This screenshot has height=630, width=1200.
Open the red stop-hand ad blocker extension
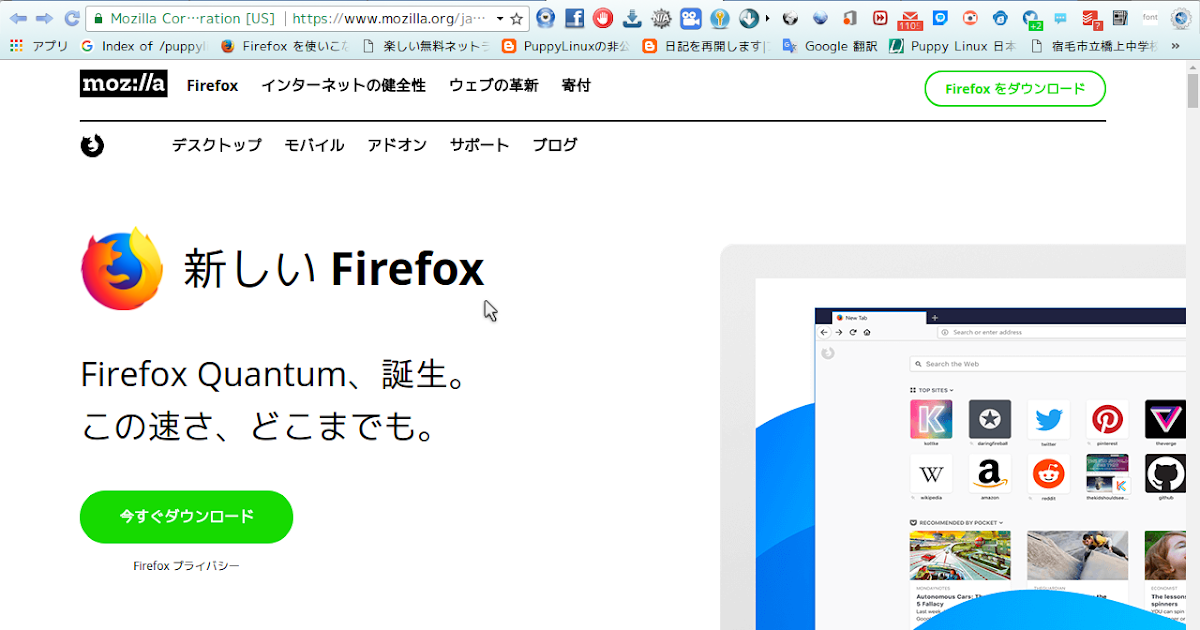tap(603, 18)
